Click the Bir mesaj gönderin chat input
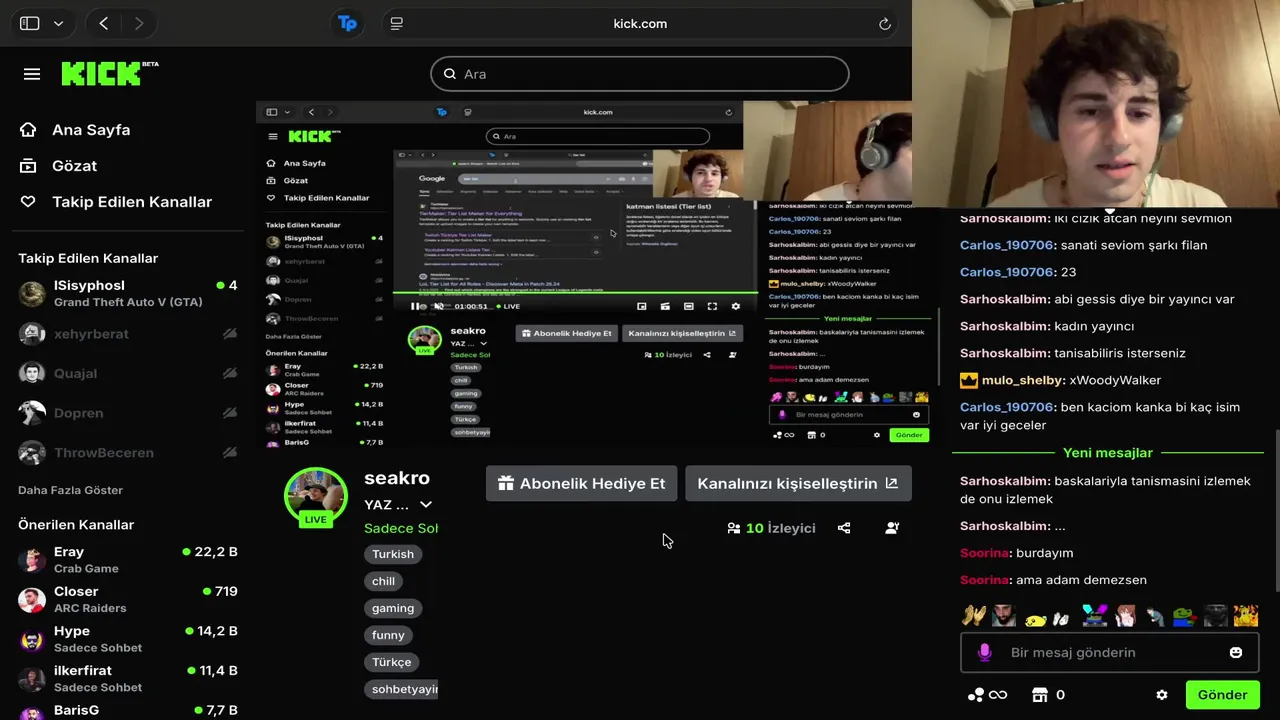Viewport: 1280px width, 720px height. 1110,652
